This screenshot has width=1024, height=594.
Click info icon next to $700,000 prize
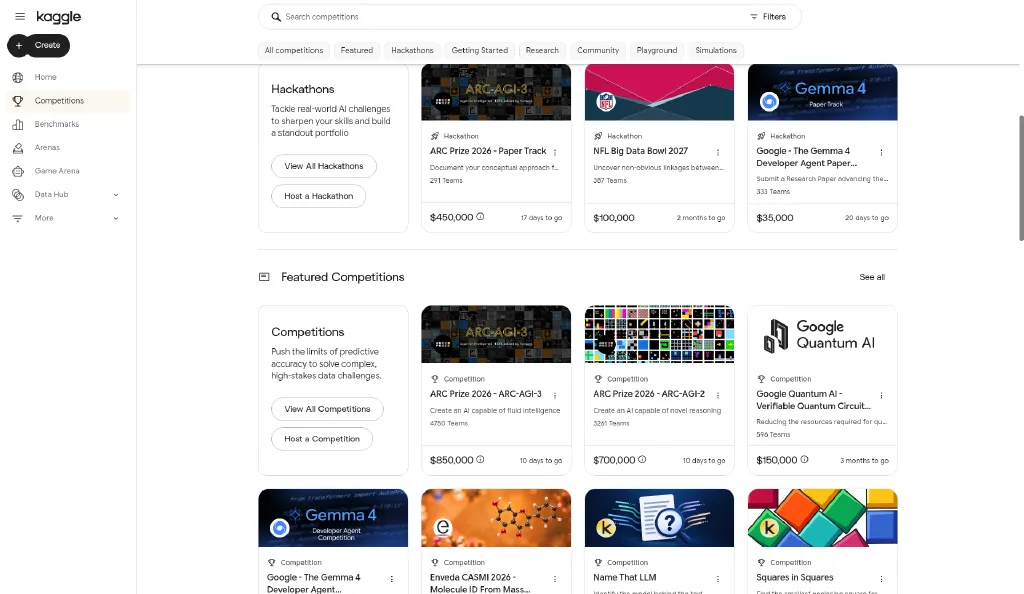click(x=642, y=460)
